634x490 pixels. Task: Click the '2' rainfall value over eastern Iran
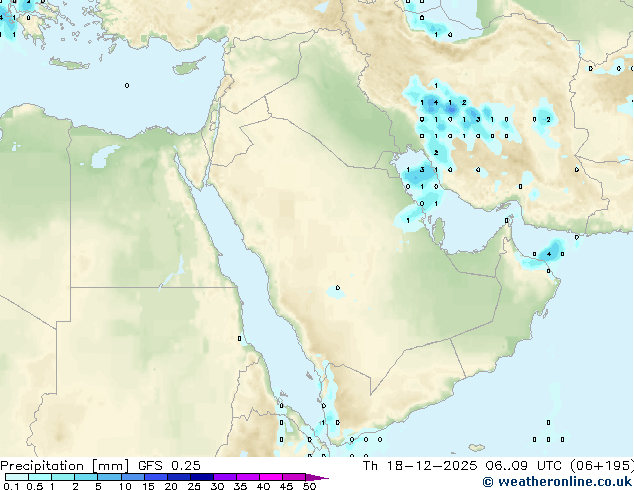click(548, 119)
